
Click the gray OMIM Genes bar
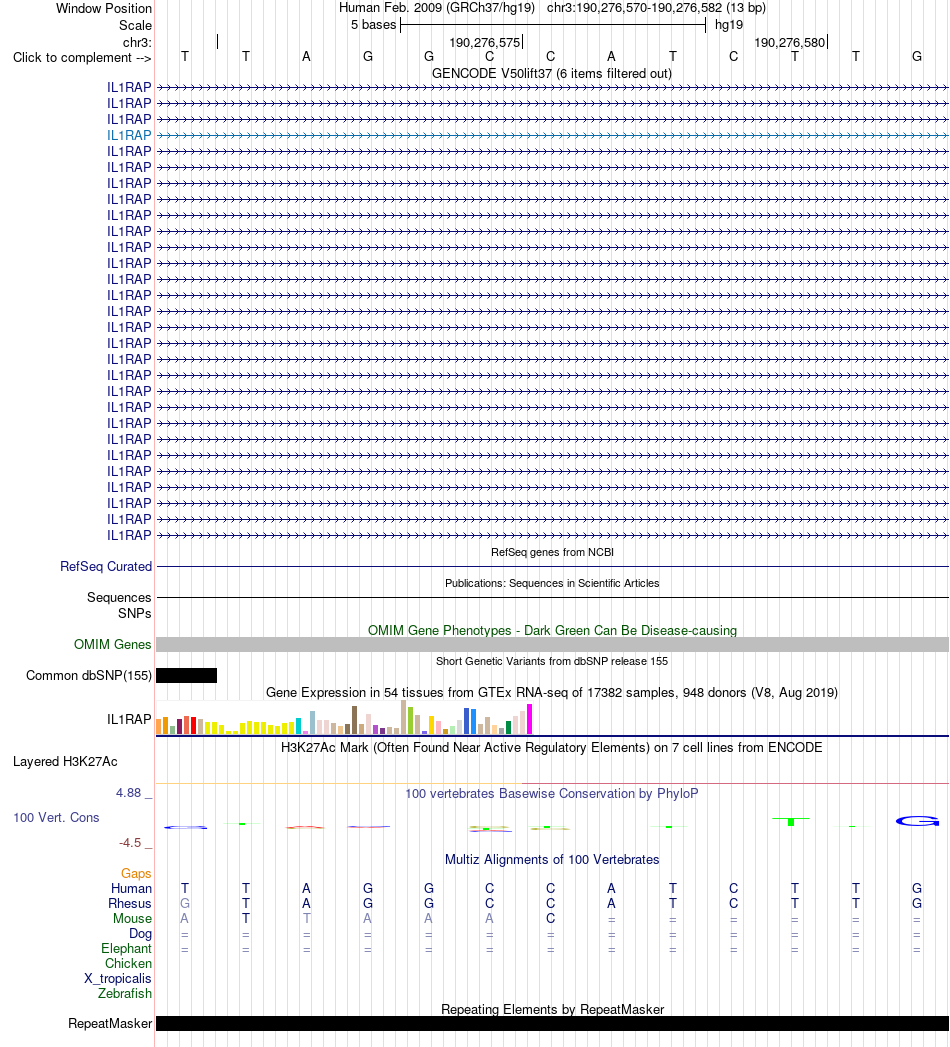point(552,644)
